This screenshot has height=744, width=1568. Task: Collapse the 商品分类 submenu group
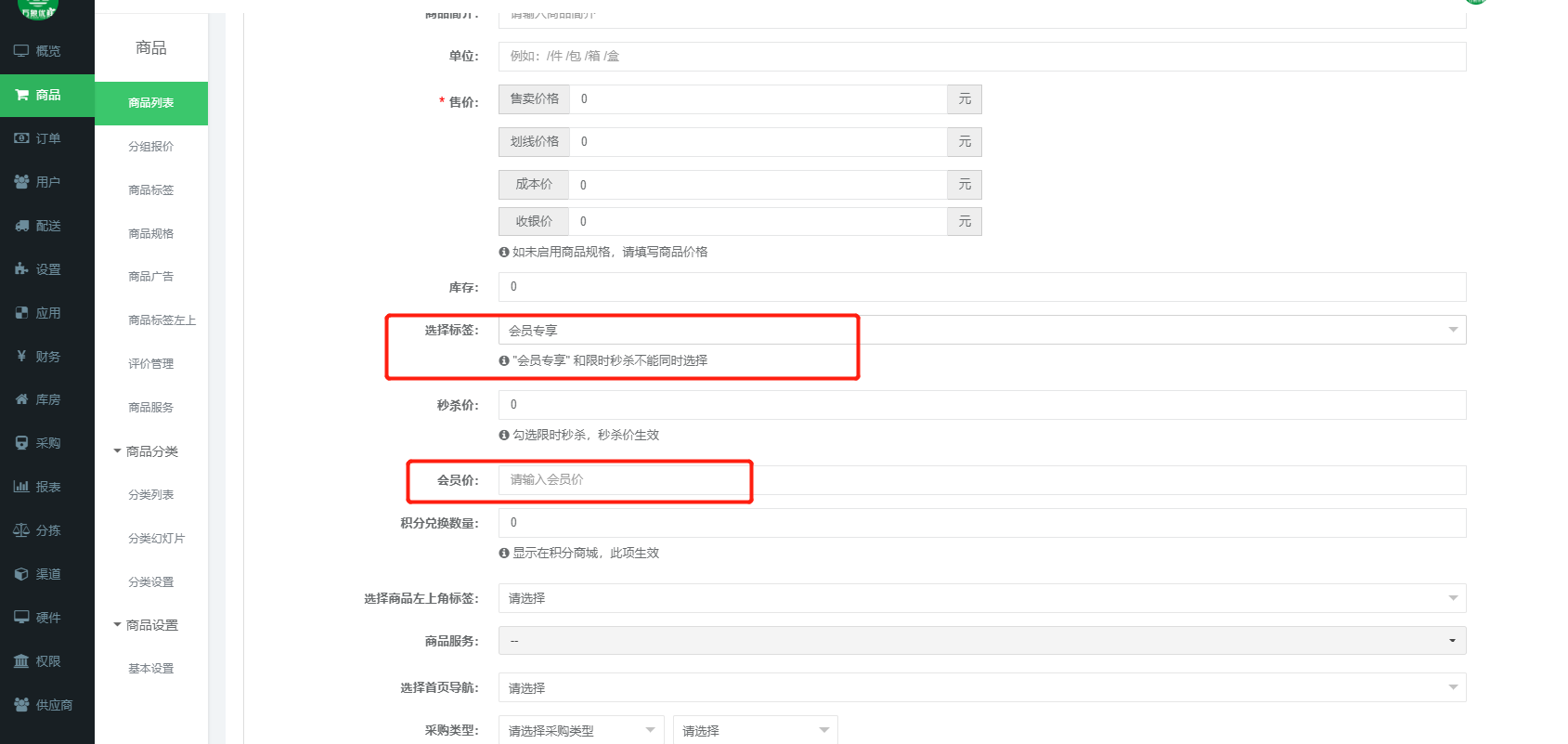point(146,451)
